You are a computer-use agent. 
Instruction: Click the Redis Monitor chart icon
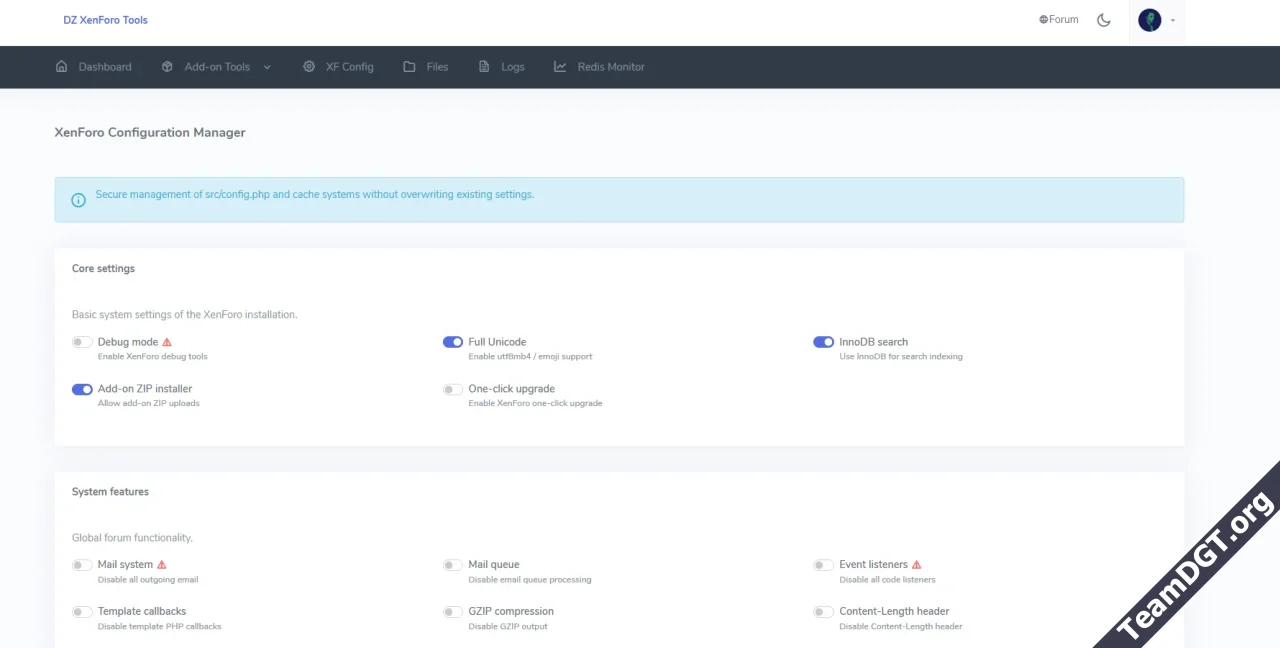click(560, 67)
